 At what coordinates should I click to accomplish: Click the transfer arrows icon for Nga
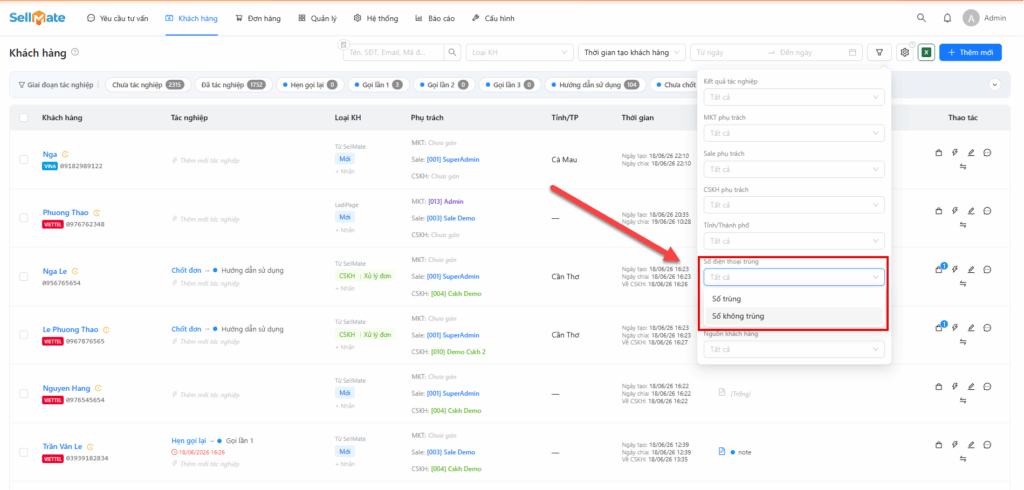coord(963,167)
